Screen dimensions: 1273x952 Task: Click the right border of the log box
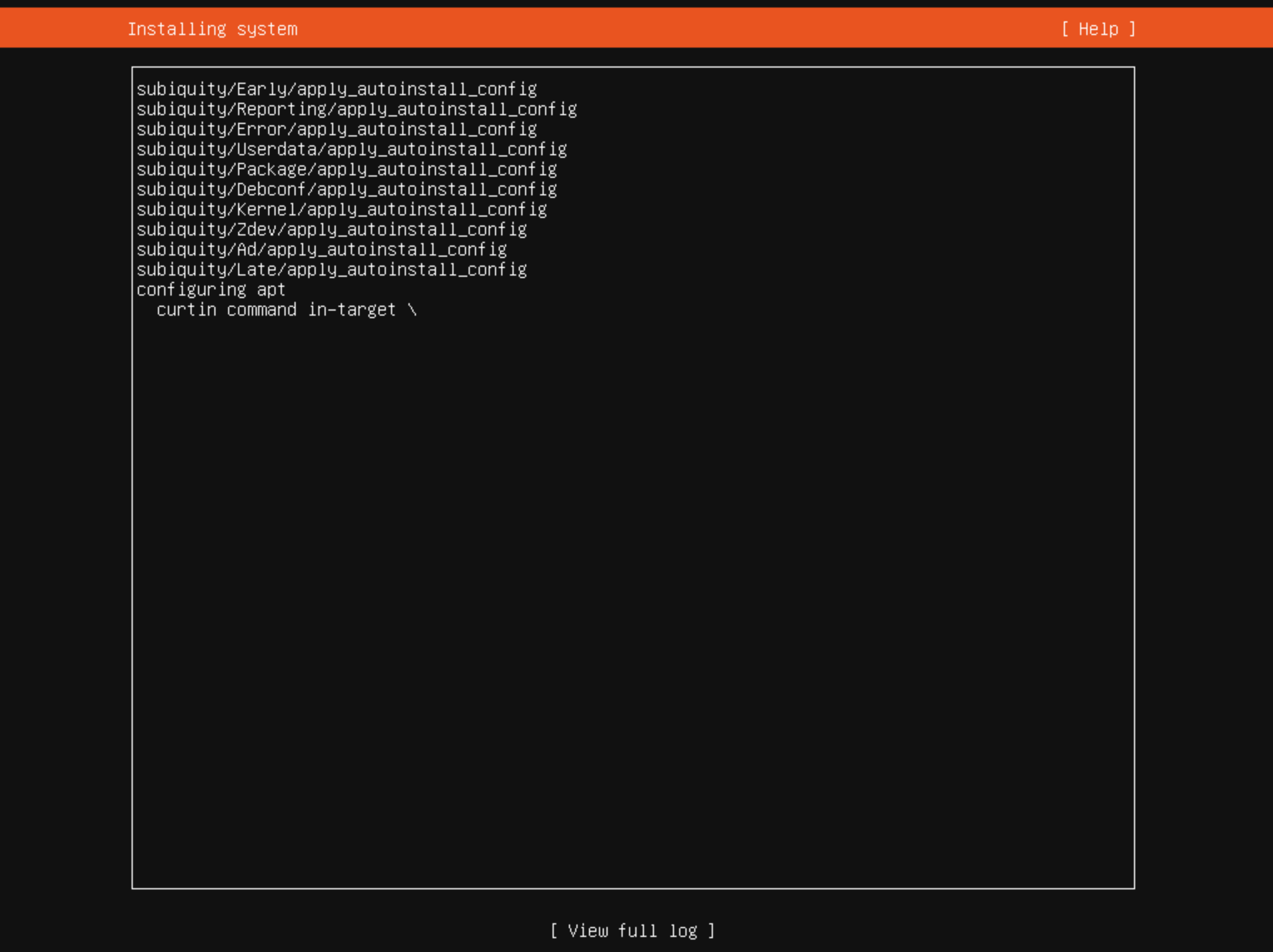coord(1134,476)
